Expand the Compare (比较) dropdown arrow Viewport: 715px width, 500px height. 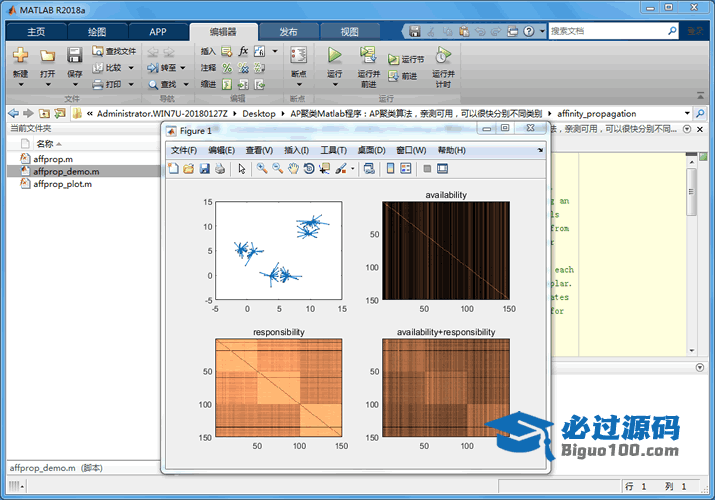point(131,68)
